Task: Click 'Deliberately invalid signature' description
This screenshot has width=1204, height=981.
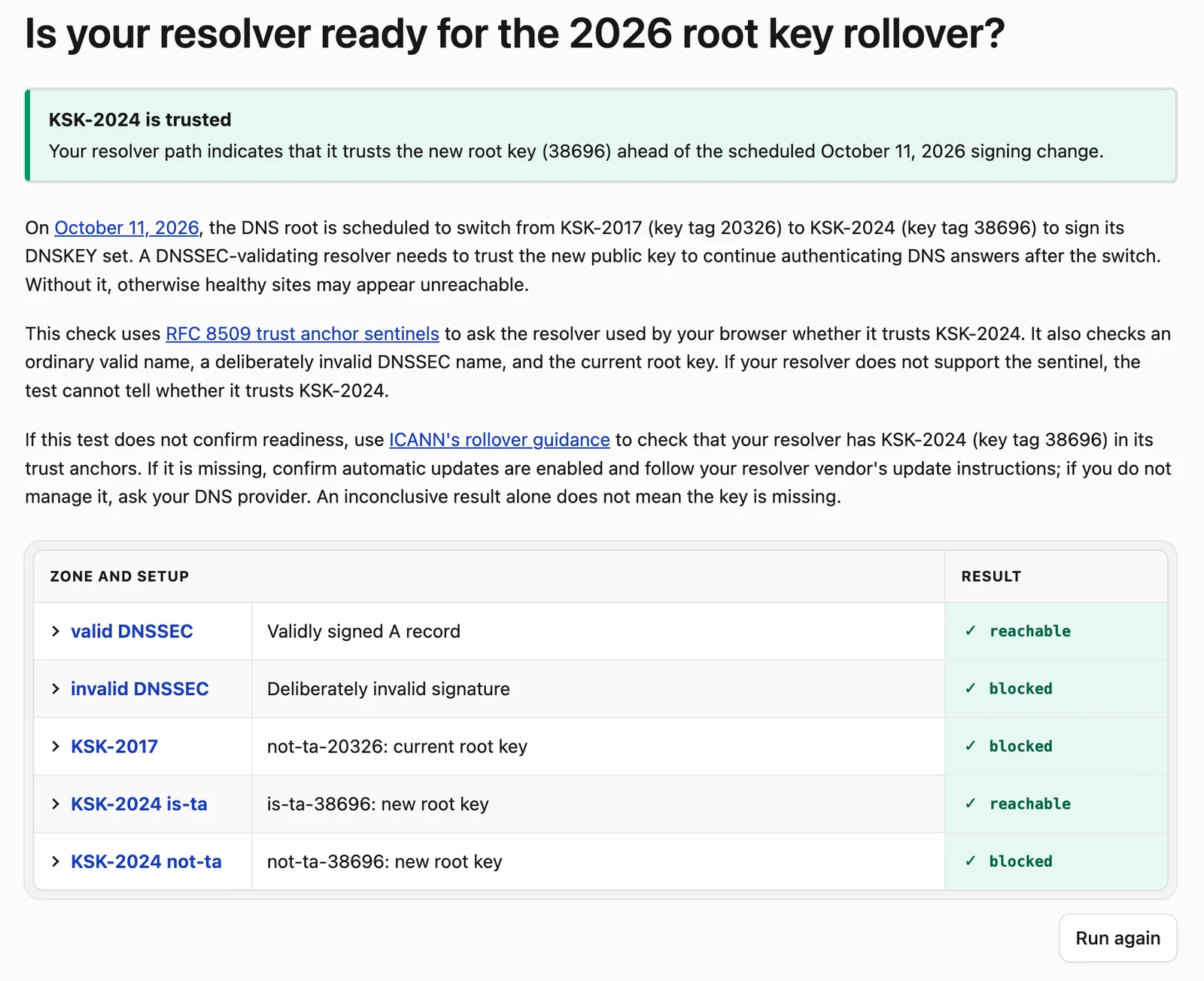Action: (388, 689)
